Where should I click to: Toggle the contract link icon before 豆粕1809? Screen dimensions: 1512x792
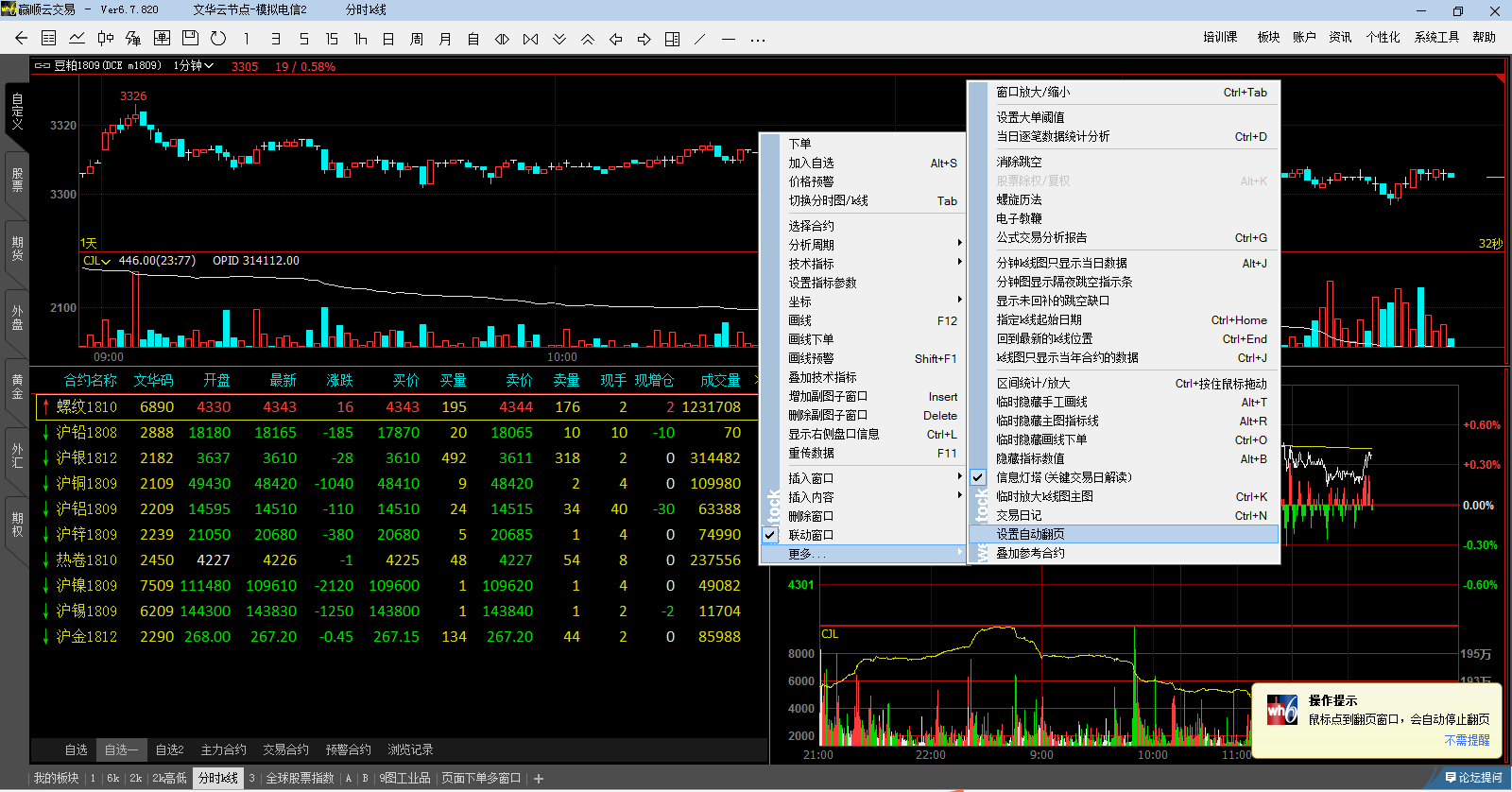coord(43,66)
